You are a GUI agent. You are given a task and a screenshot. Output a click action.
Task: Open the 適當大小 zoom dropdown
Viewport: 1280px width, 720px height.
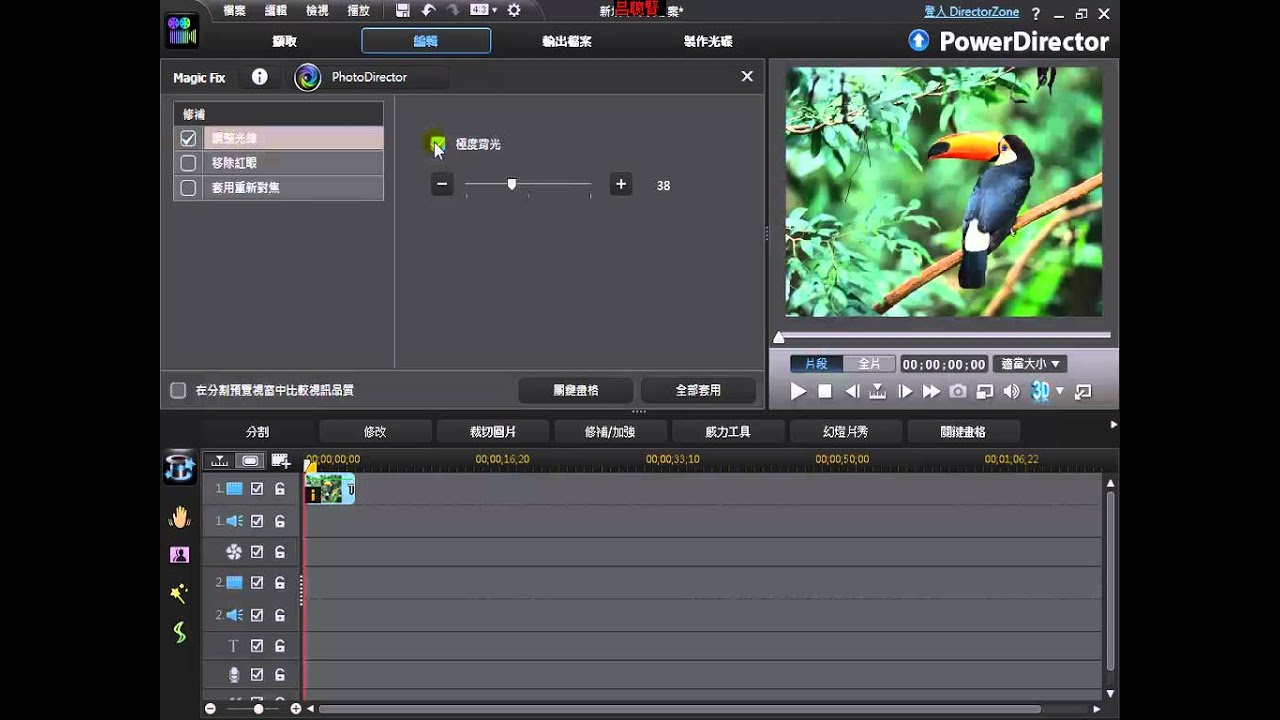point(1030,364)
